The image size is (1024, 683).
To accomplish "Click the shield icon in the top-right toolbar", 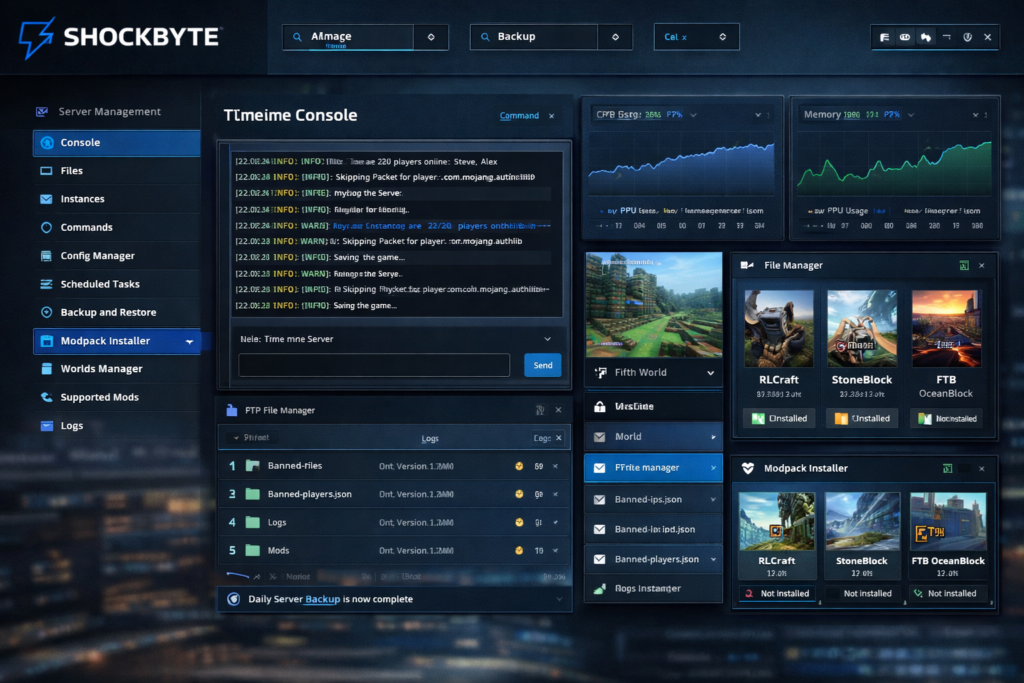I will pyautogui.click(x=966, y=36).
